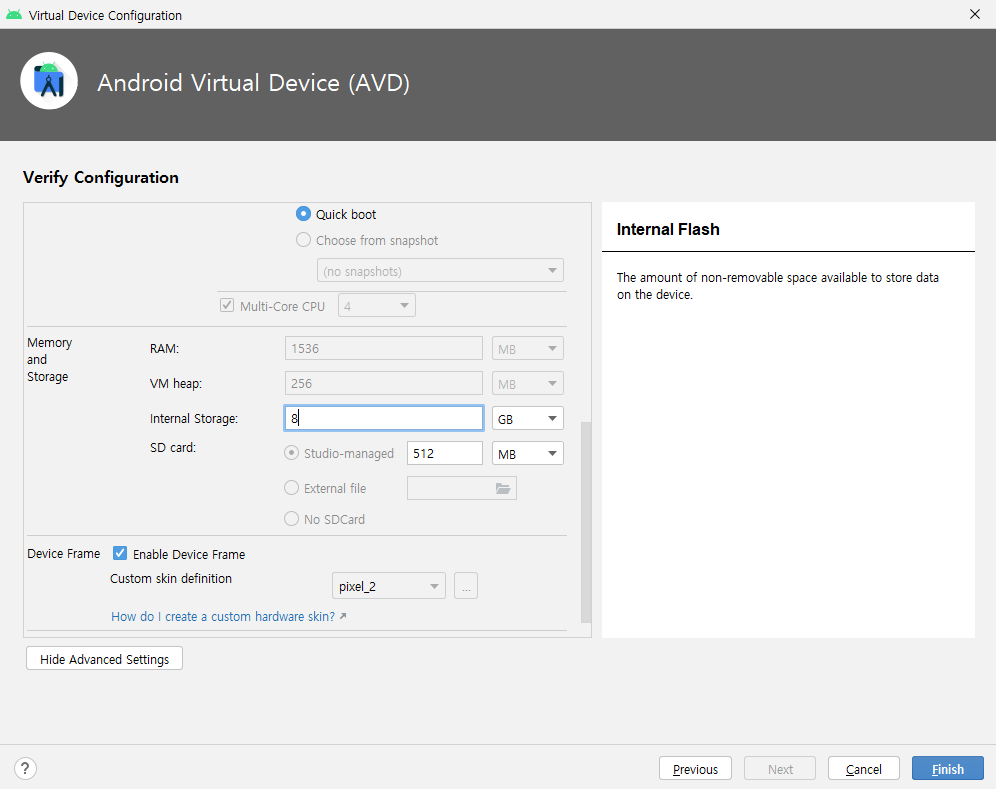Click Hide Advanced Settings button

[104, 659]
